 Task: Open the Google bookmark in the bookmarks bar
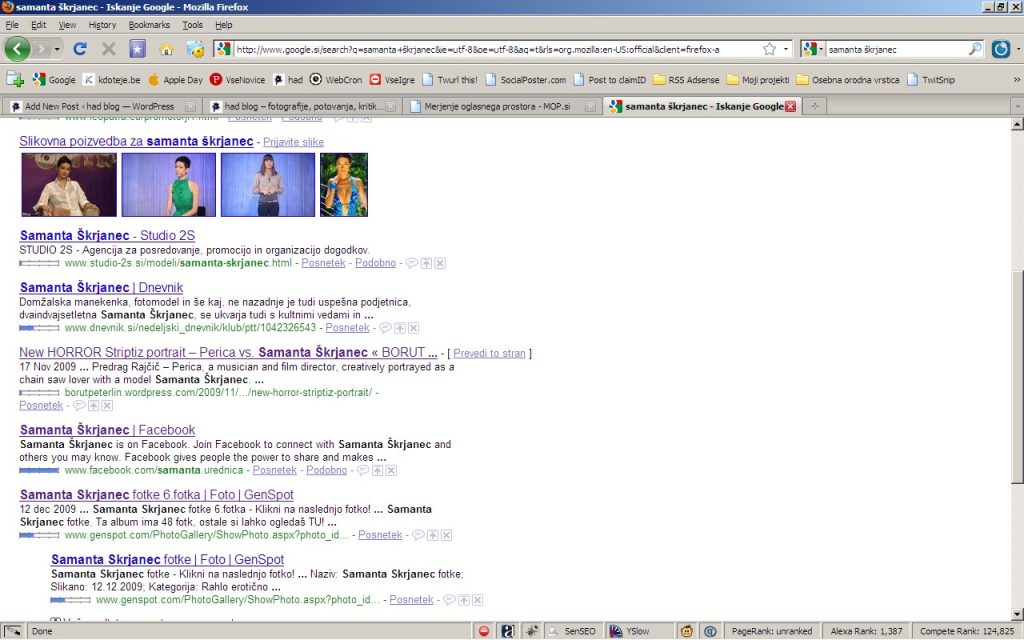[x=54, y=80]
